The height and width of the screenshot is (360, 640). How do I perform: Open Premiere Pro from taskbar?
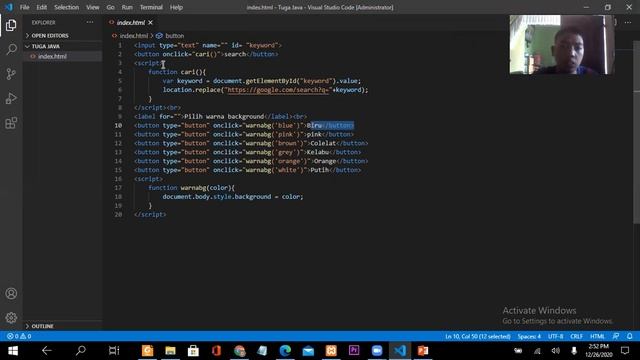pyautogui.click(x=354, y=351)
